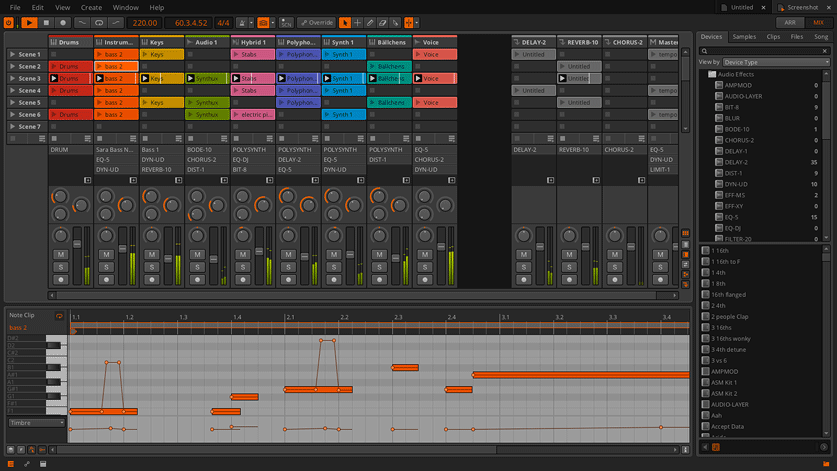Open the Timbre expression dropdown
The height and width of the screenshot is (471, 837).
[36, 423]
